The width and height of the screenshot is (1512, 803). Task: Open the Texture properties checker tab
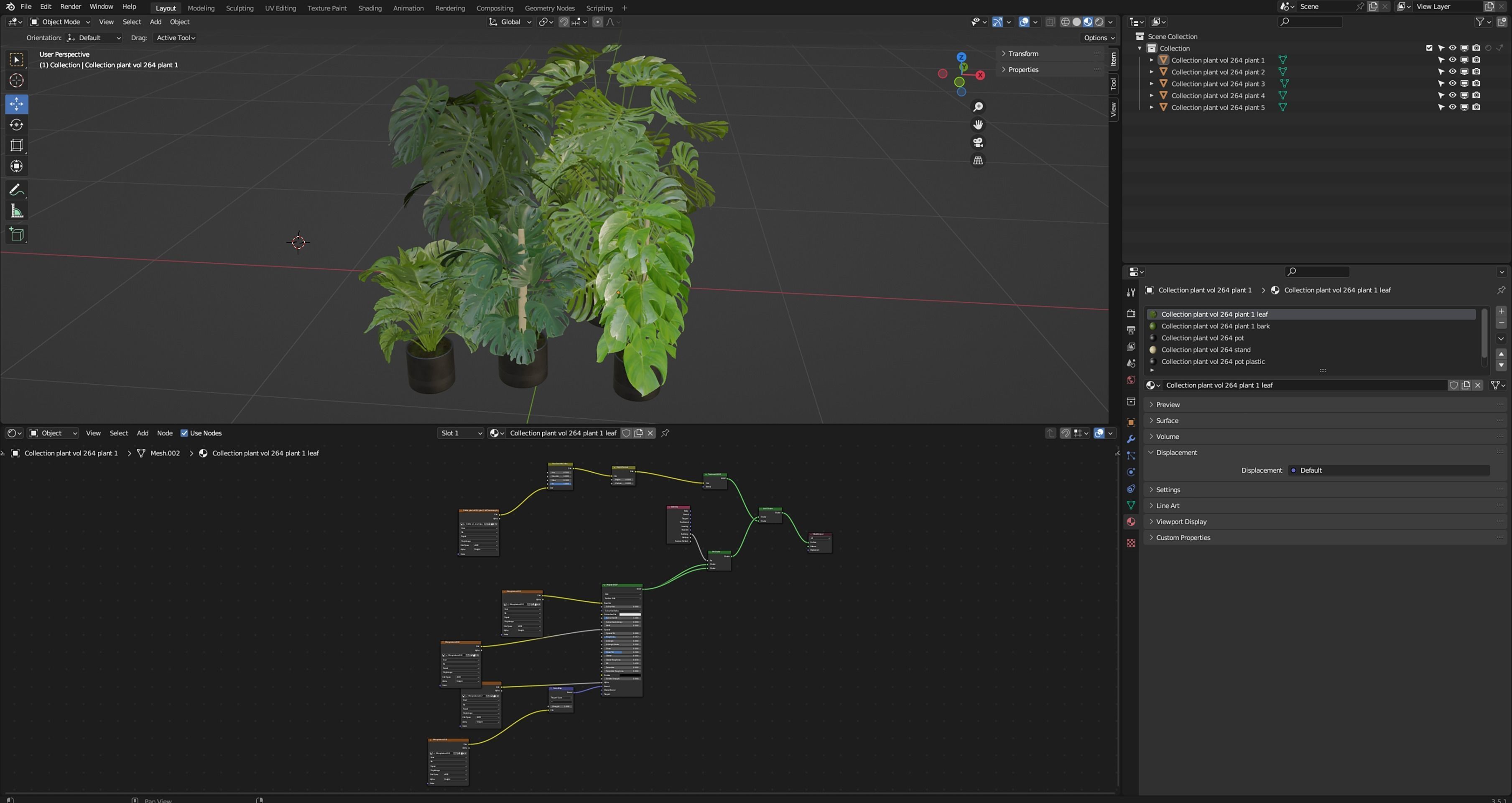click(1130, 543)
